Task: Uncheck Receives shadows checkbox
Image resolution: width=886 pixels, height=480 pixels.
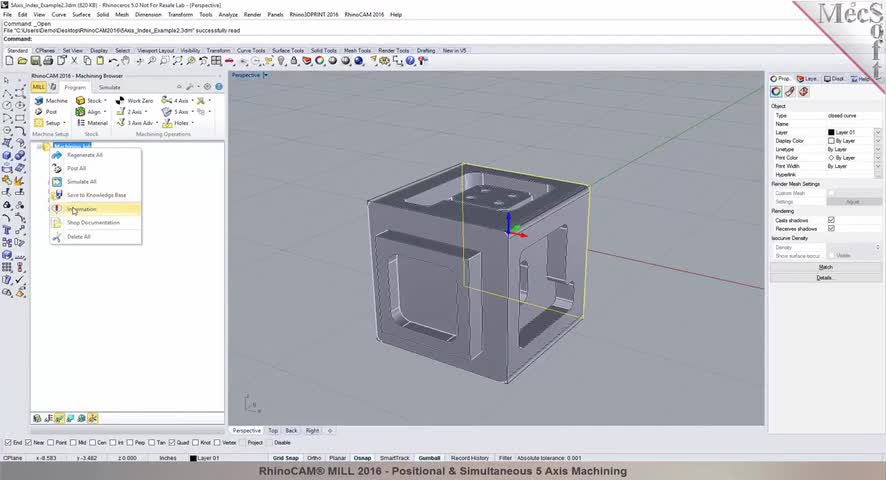Action: pyautogui.click(x=831, y=228)
